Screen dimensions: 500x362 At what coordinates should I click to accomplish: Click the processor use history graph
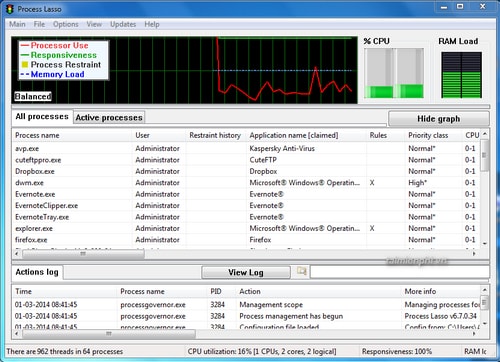coord(184,70)
